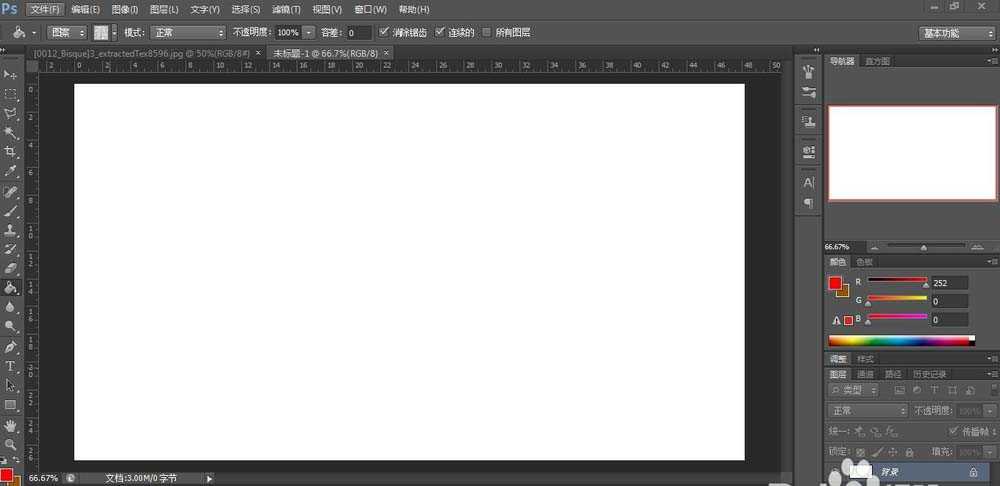Open the 文件(F) menu
This screenshot has height=486, width=1000.
[45, 9]
